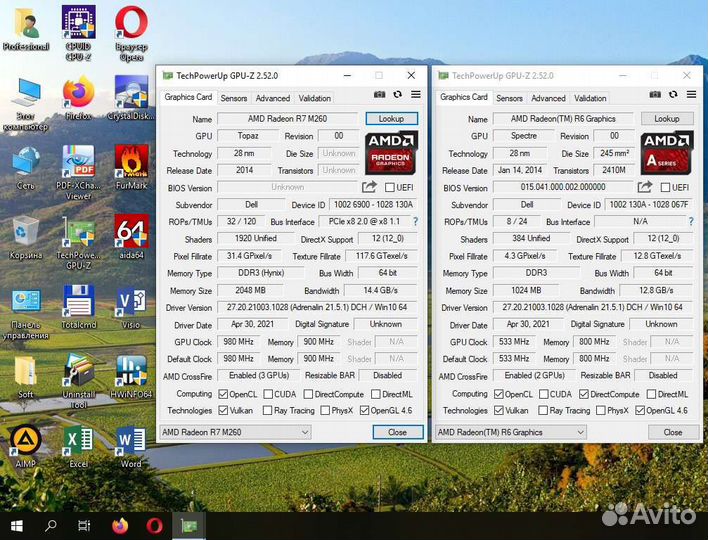Screen dimensions: 708x540
Task: Open Advanced tab in R6 Graphics window
Action: coord(548,98)
